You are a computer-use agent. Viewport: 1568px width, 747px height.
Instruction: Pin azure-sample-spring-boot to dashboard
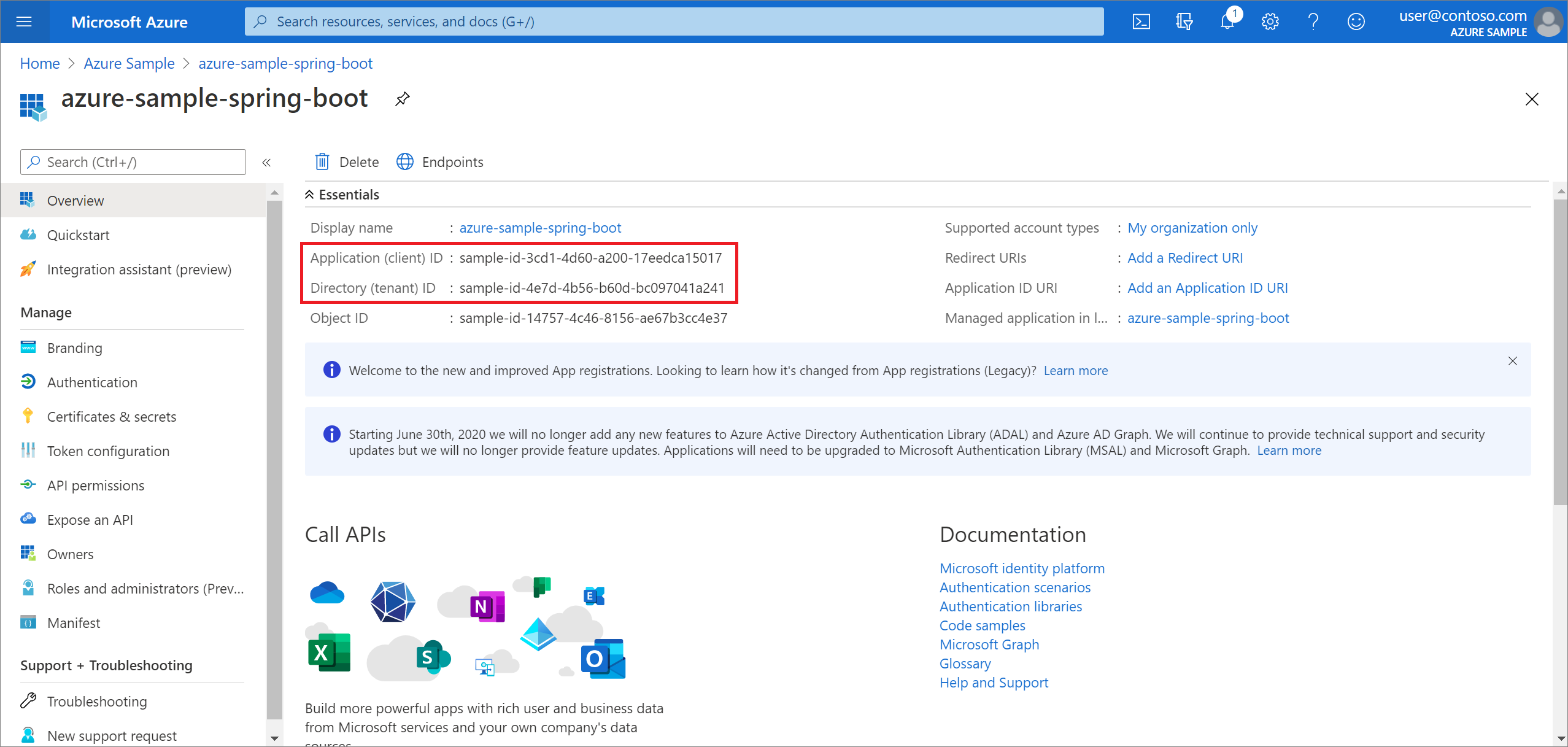402,98
